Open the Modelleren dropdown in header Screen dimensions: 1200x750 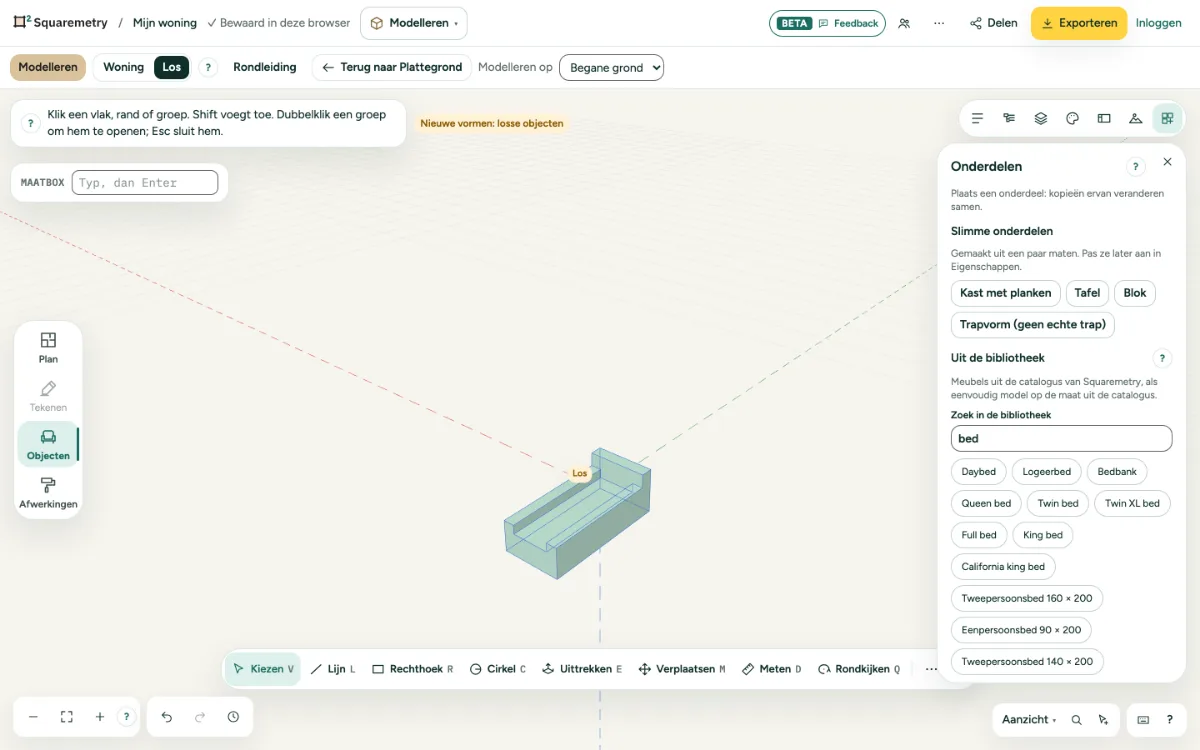(413, 23)
